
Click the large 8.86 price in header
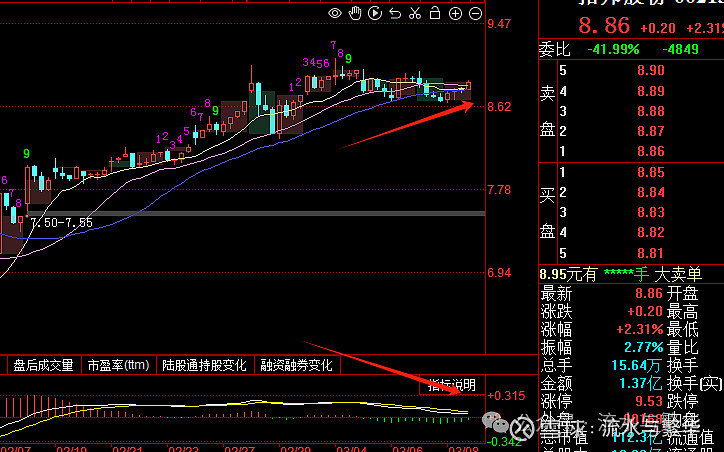[604, 25]
